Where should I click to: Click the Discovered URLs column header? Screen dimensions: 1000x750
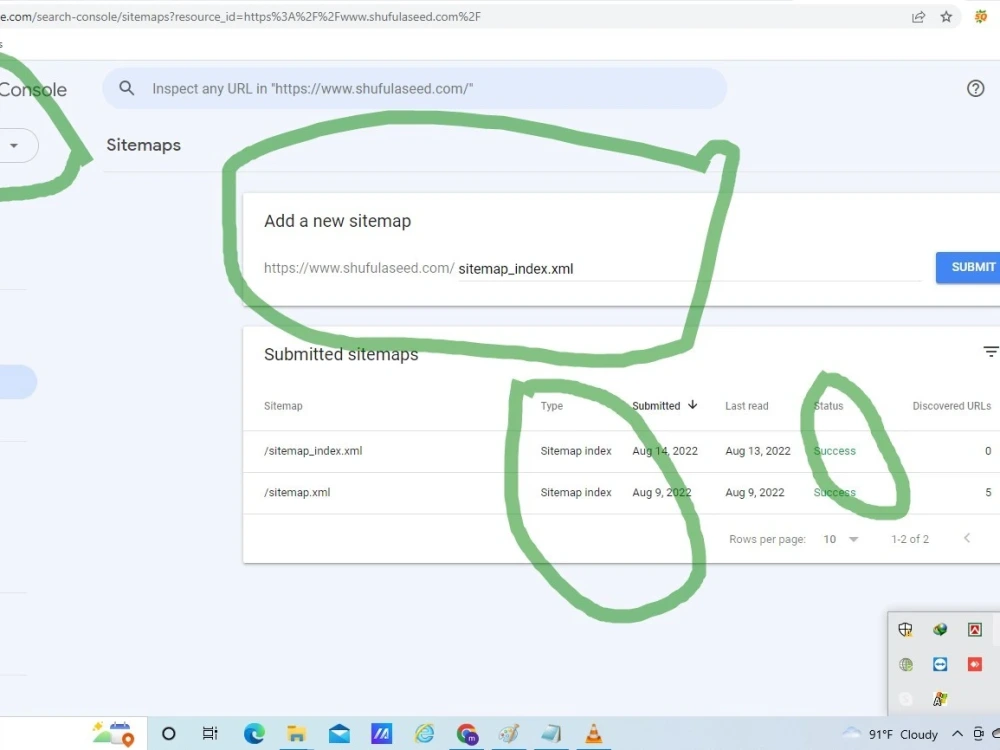coord(952,406)
